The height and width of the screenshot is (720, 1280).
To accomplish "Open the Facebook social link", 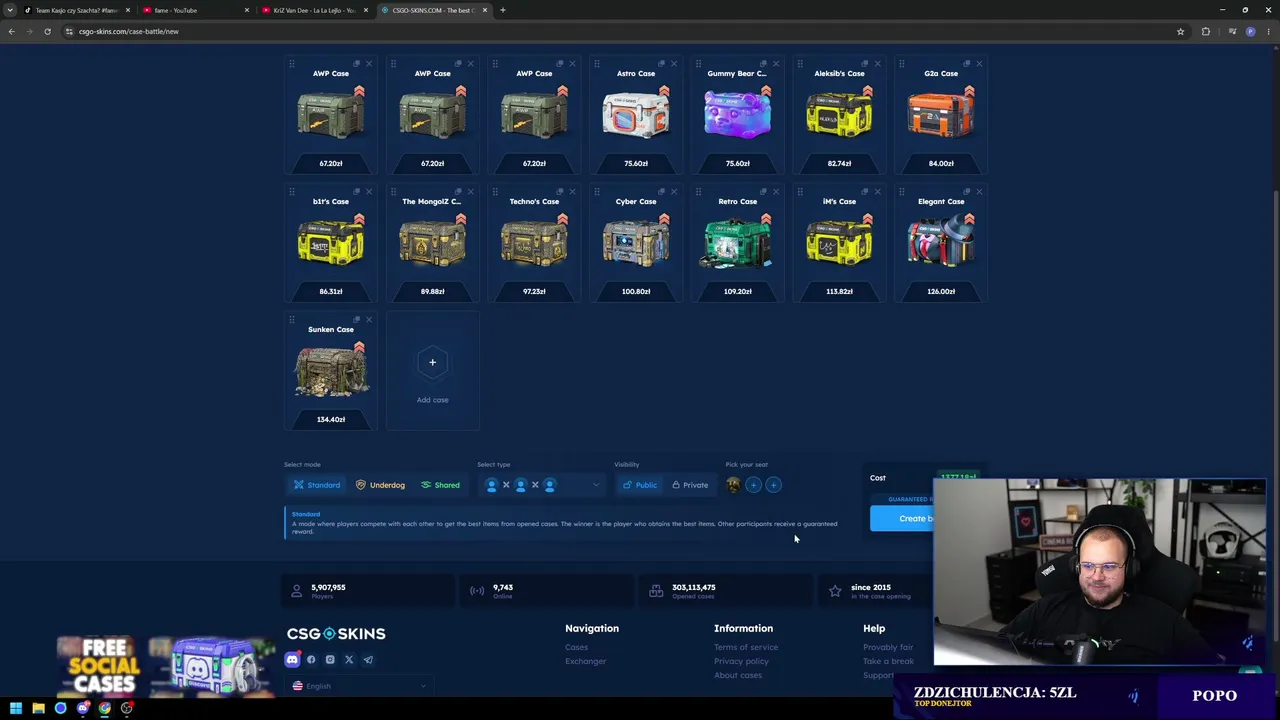I will (x=311, y=660).
